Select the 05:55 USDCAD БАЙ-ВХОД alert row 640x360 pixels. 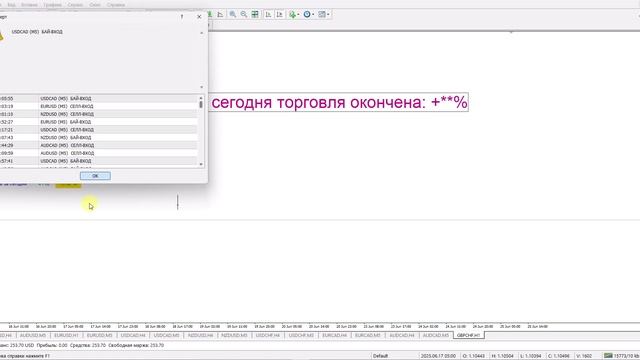pyautogui.click(x=98, y=98)
